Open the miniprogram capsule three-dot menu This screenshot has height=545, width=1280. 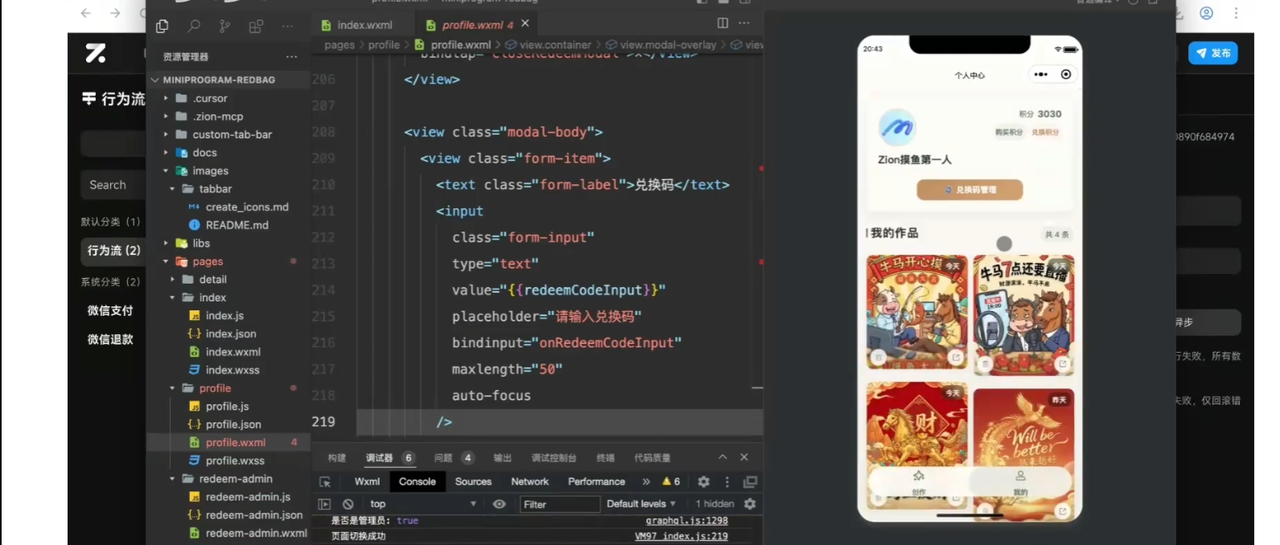point(1041,75)
